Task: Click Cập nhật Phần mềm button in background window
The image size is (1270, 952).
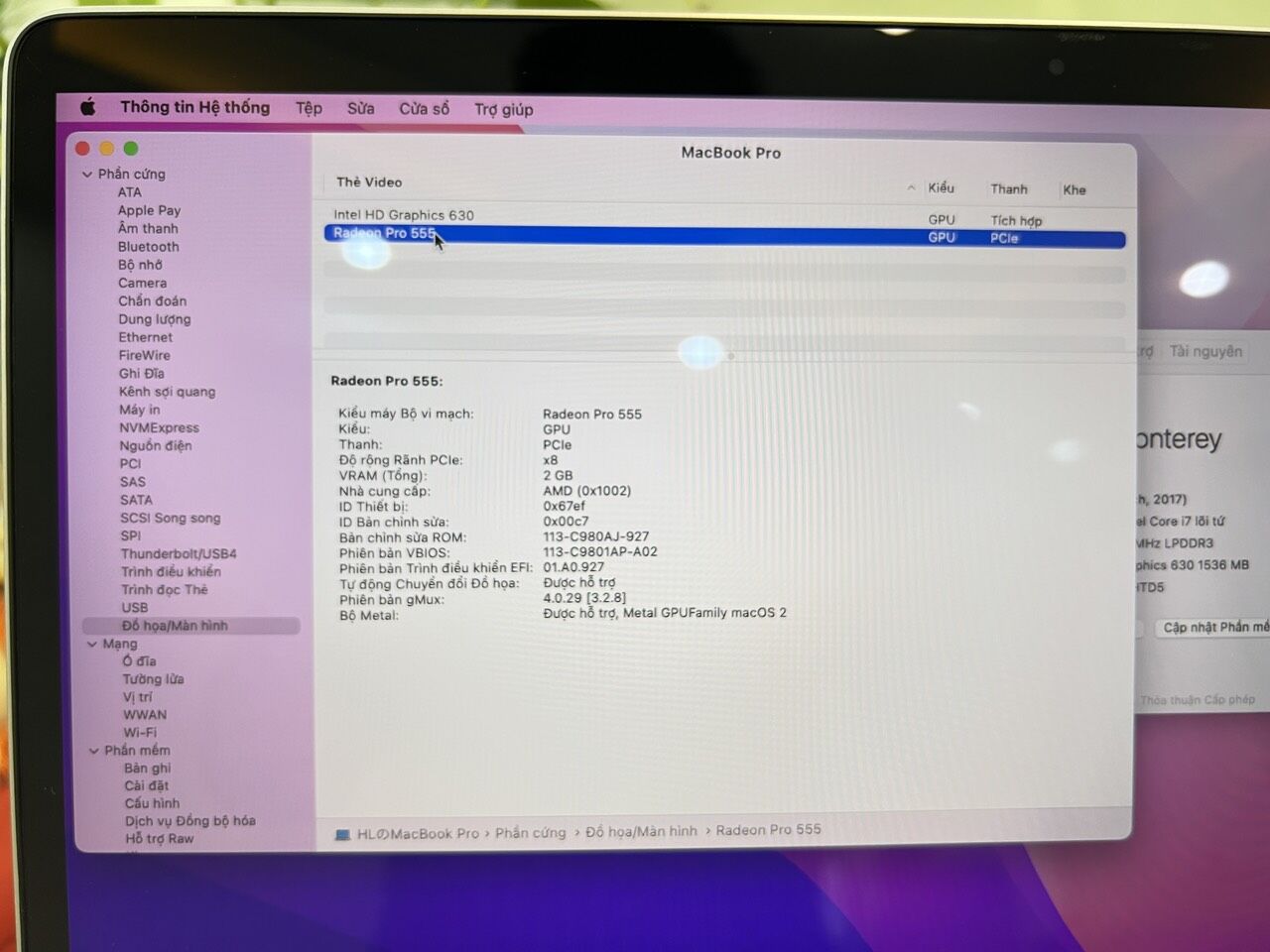Action: pyautogui.click(x=1214, y=628)
